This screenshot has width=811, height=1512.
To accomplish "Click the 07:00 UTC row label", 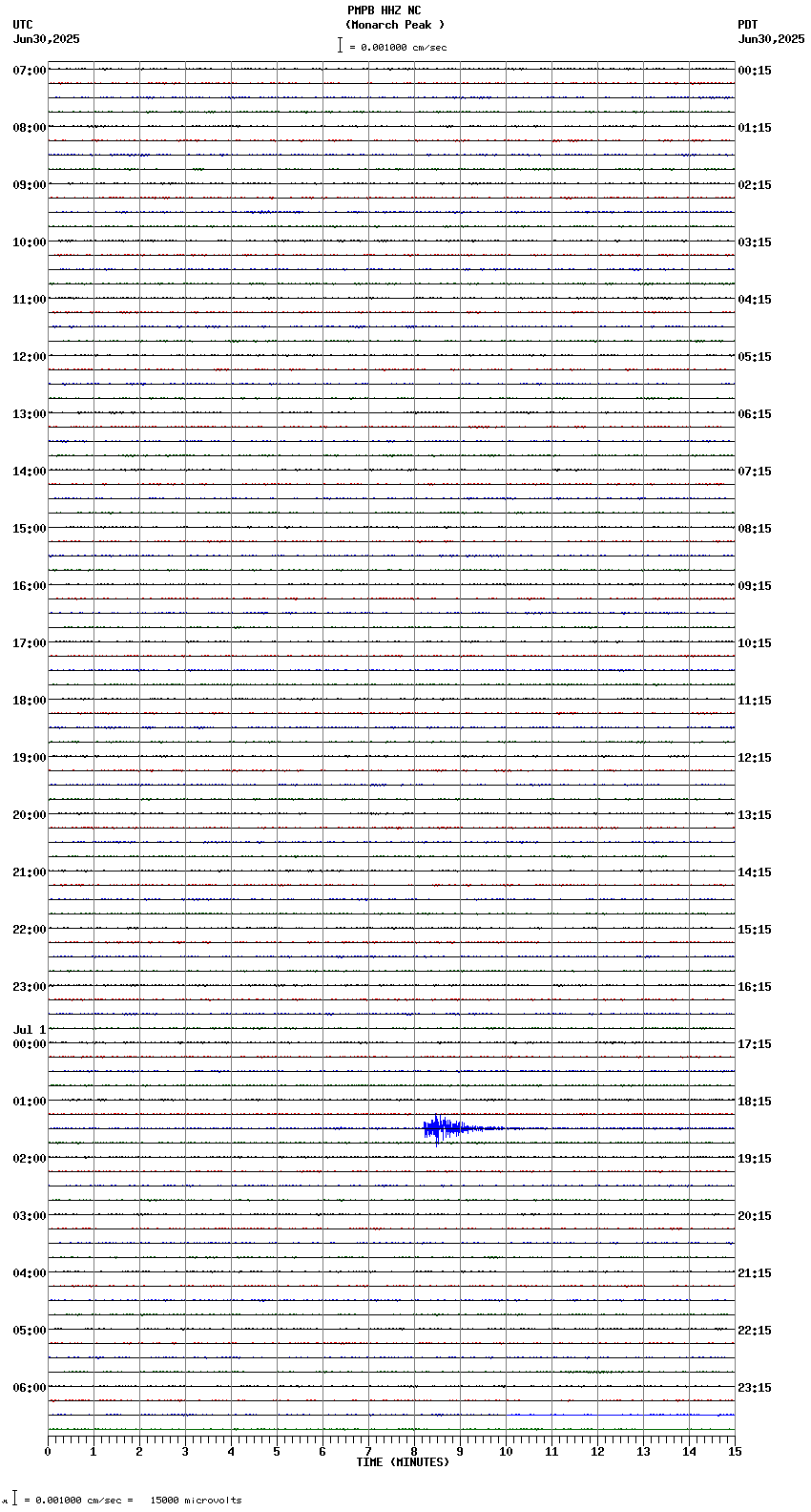I will (x=30, y=71).
